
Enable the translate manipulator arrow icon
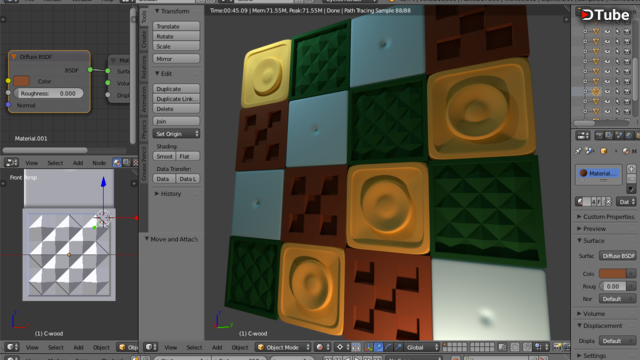378,347
